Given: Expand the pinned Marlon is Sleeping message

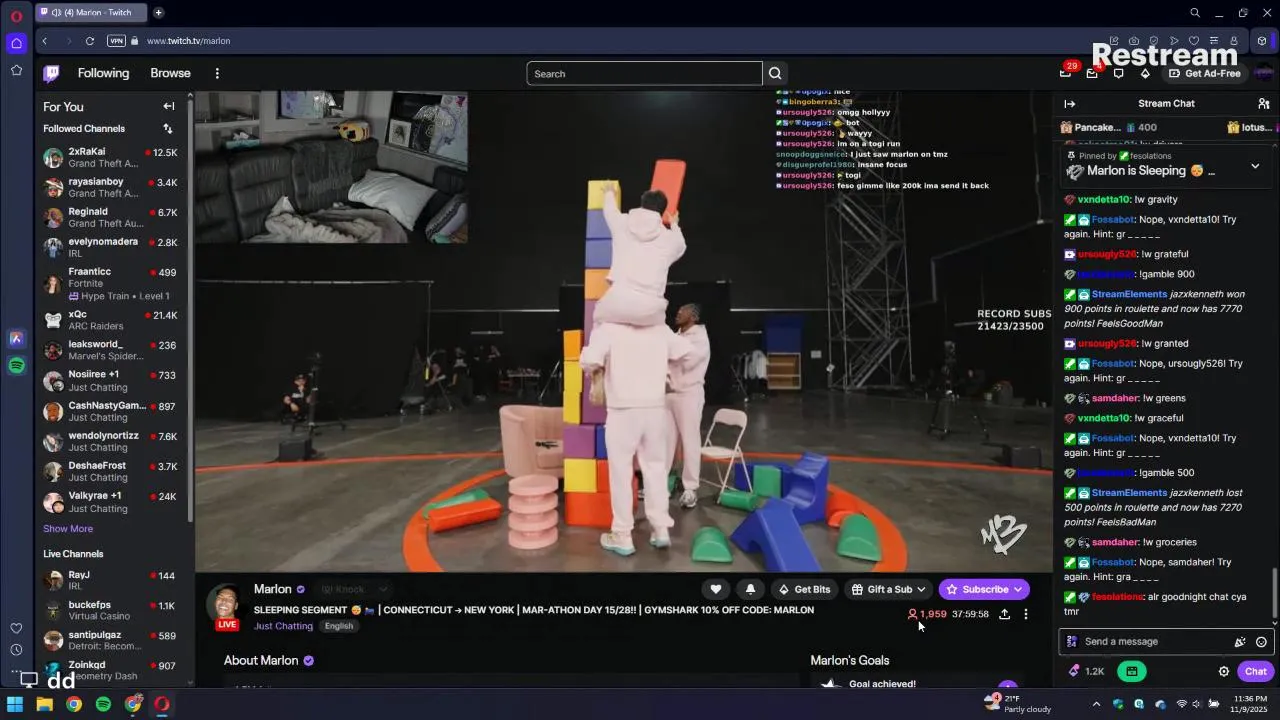Looking at the screenshot, I should (x=1255, y=166).
